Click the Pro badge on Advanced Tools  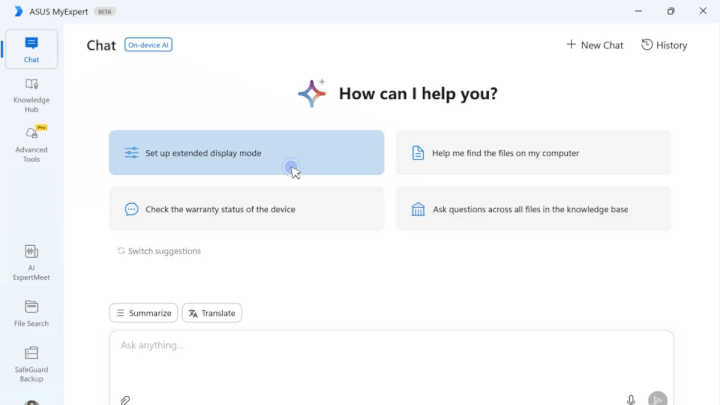click(42, 128)
